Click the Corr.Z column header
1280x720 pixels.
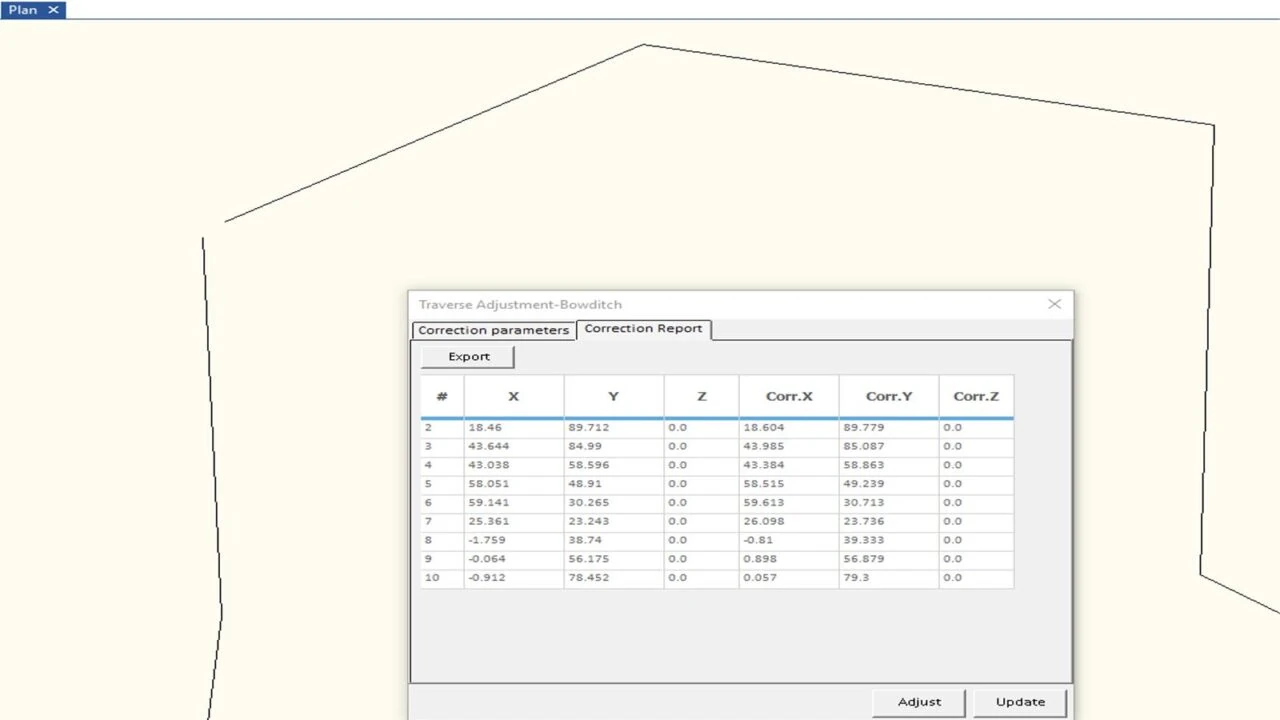(x=976, y=396)
